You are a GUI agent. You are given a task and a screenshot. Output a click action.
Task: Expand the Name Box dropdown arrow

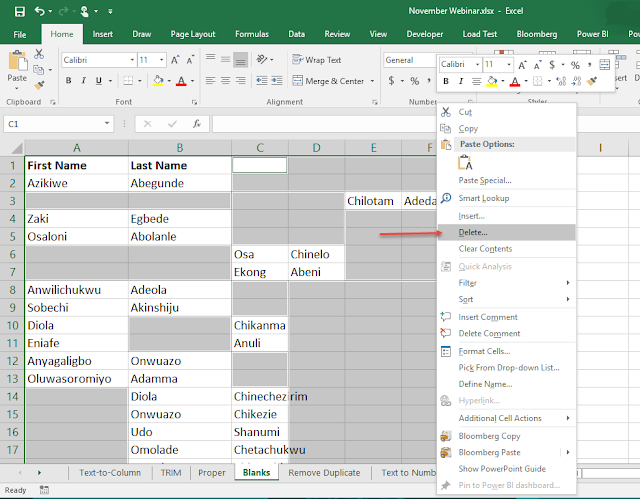coord(107,123)
